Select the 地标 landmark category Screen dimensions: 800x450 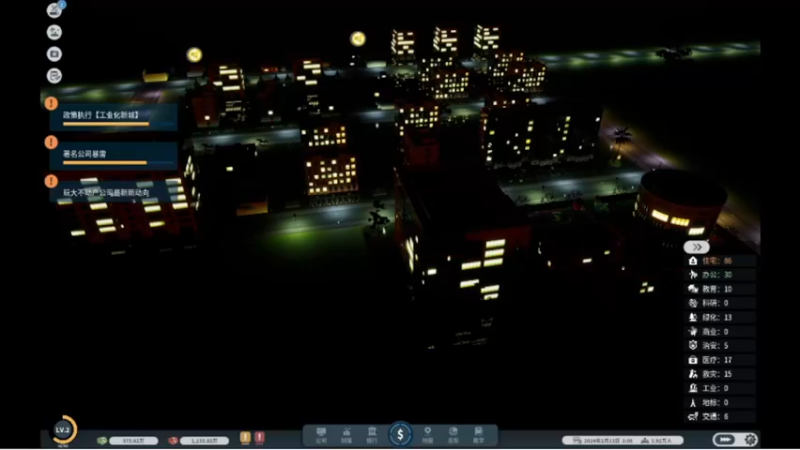(719, 403)
